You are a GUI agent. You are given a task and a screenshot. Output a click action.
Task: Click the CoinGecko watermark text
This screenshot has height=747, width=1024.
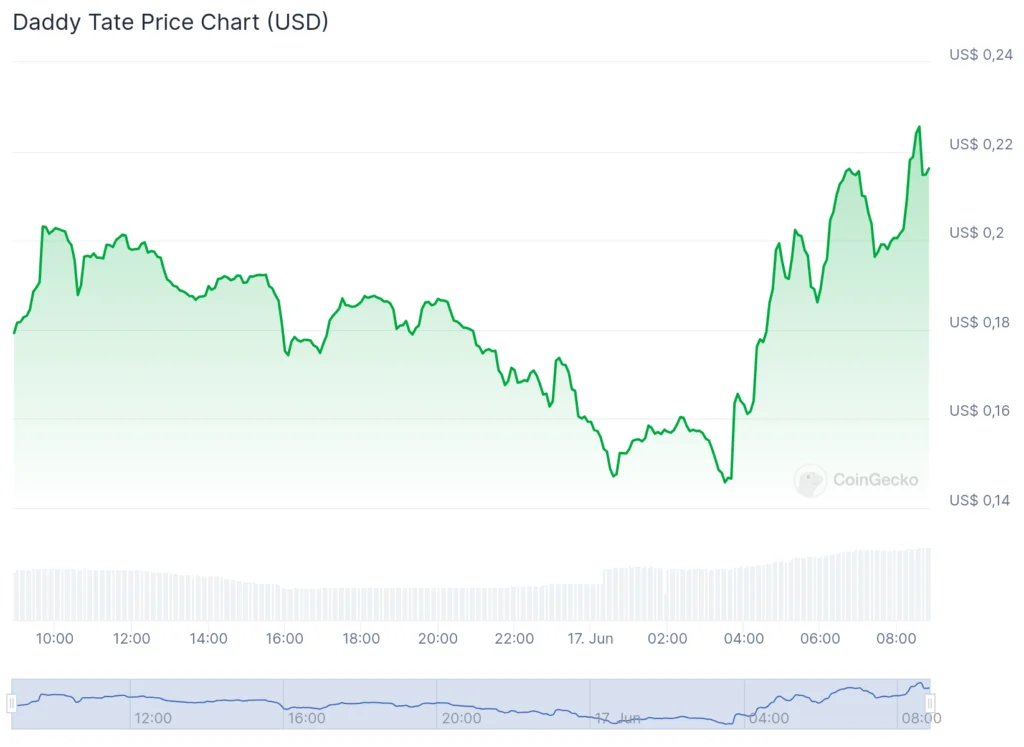pos(875,480)
